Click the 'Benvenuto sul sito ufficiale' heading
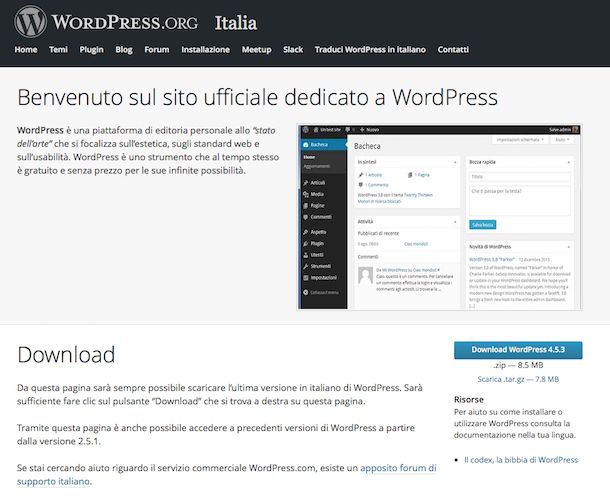 click(x=258, y=97)
